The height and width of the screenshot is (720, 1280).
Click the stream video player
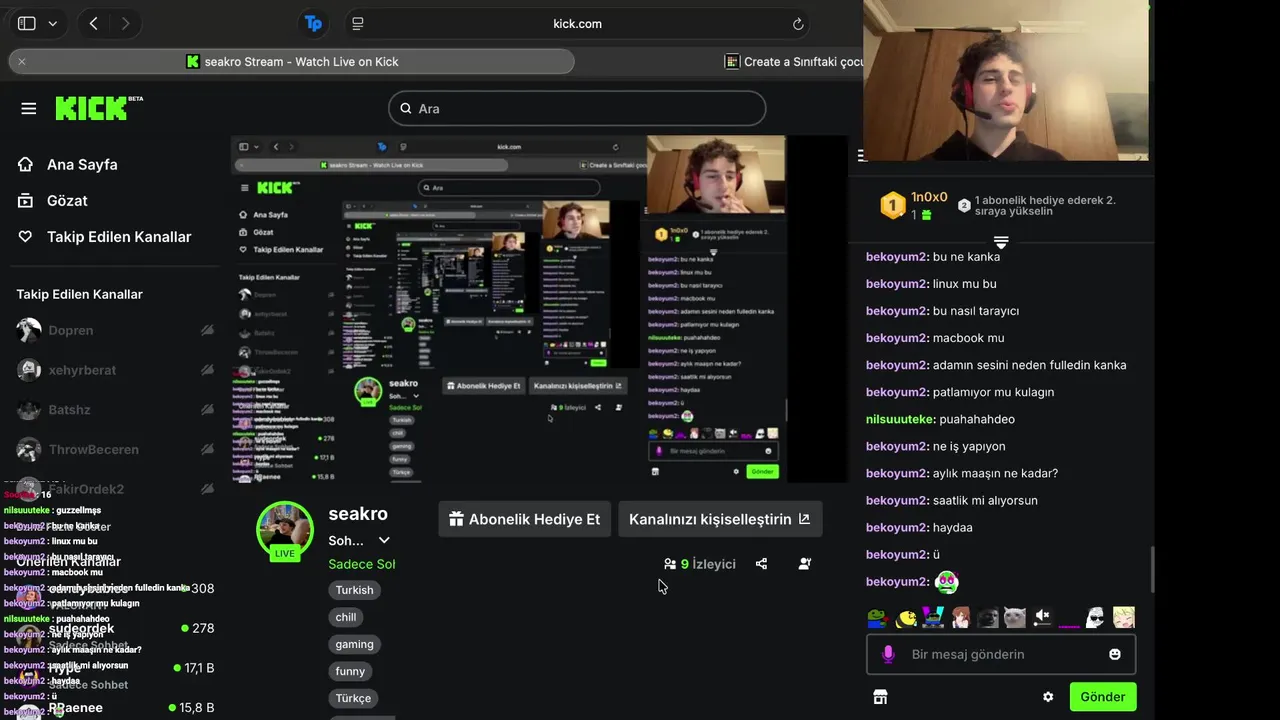(539, 309)
